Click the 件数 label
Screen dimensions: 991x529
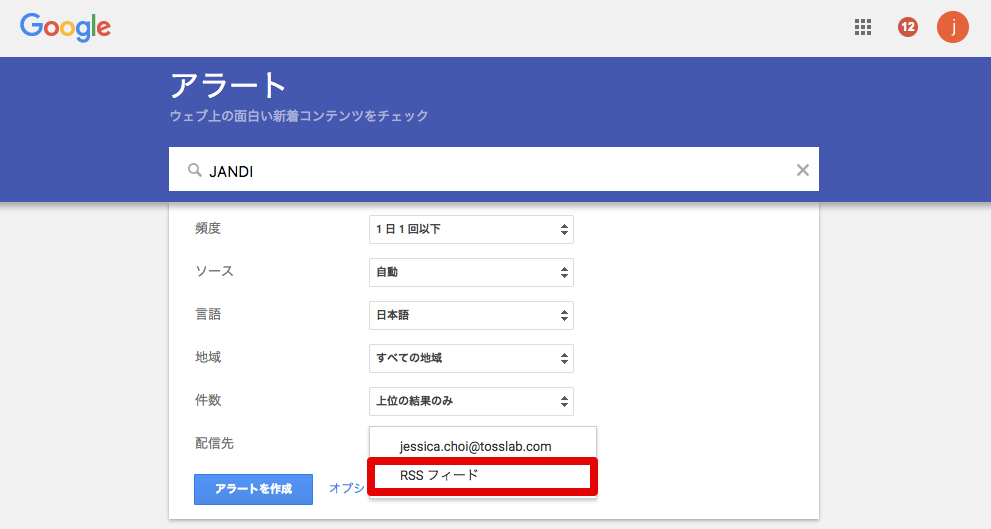point(208,400)
